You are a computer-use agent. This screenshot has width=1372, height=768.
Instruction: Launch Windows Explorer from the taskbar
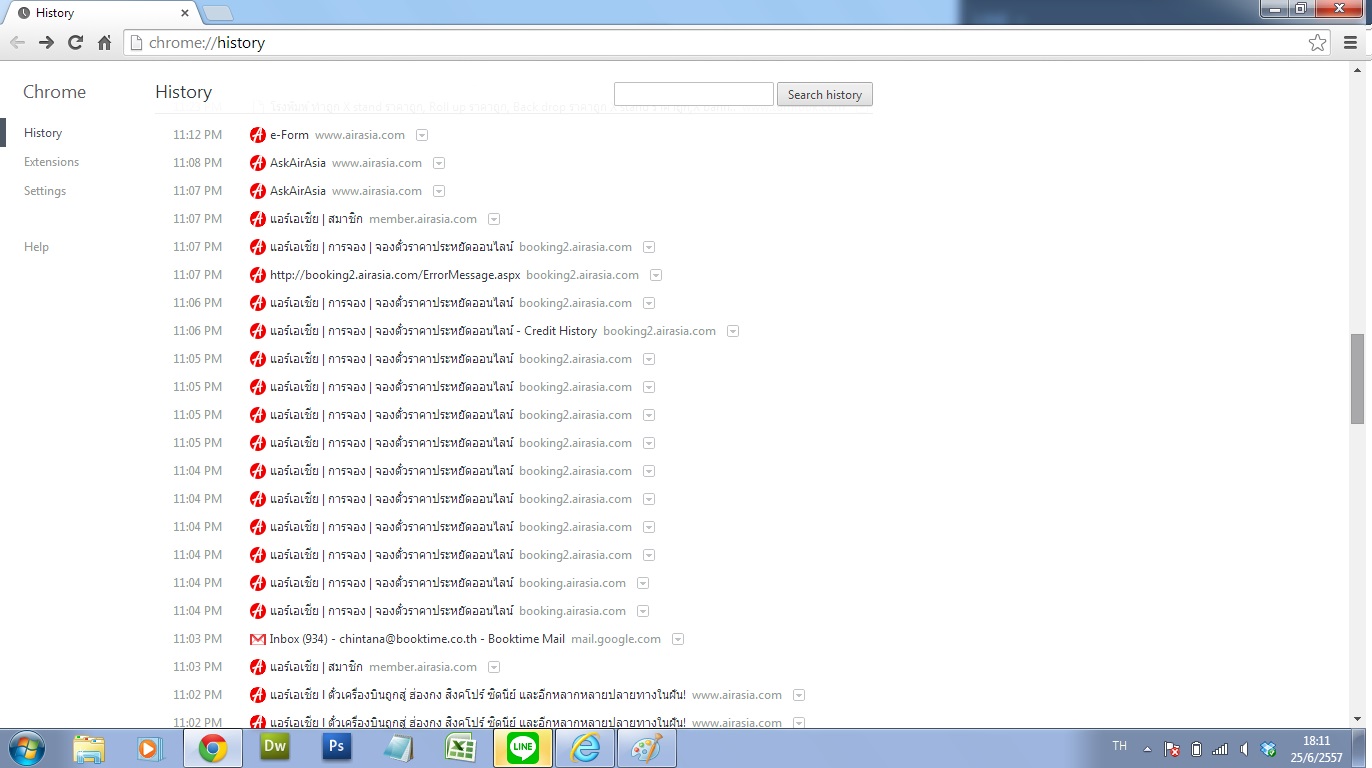pos(89,748)
